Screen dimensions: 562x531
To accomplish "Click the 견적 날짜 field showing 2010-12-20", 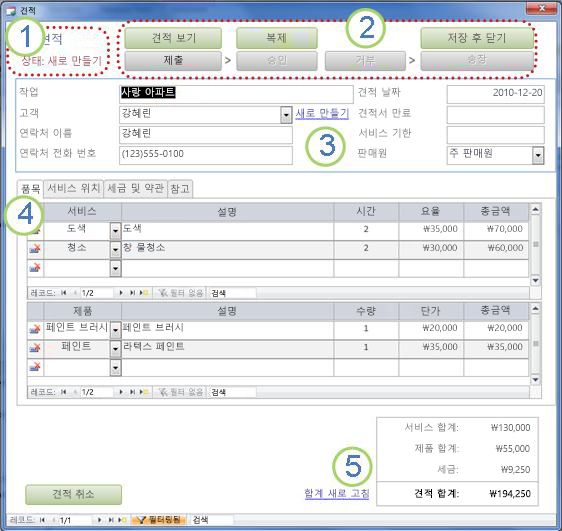I will (495, 94).
